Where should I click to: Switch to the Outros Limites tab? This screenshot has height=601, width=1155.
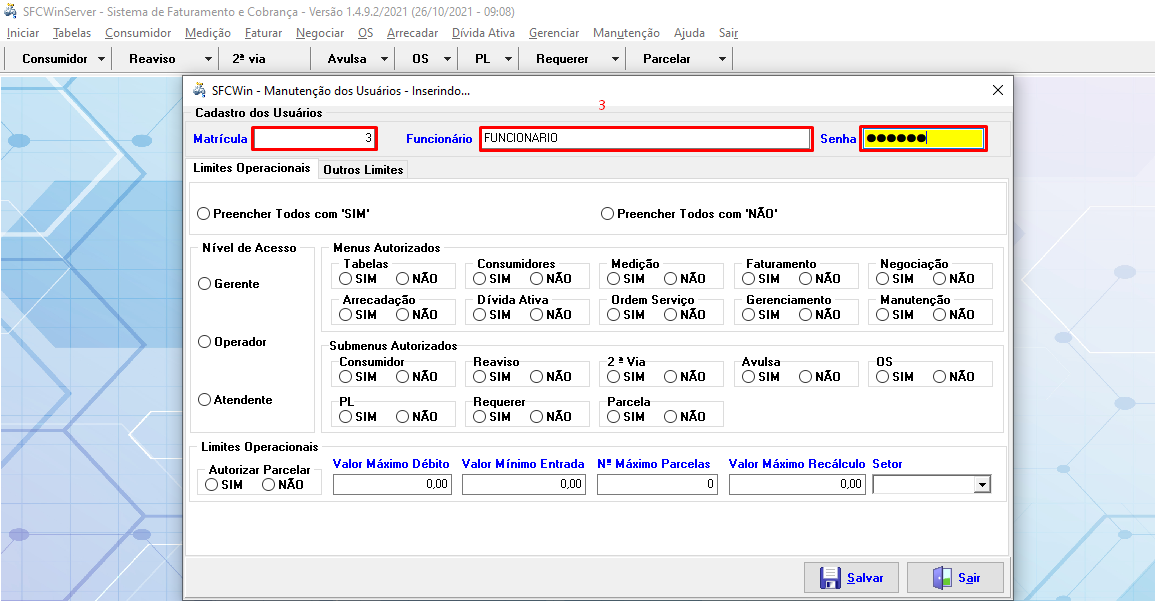point(363,170)
